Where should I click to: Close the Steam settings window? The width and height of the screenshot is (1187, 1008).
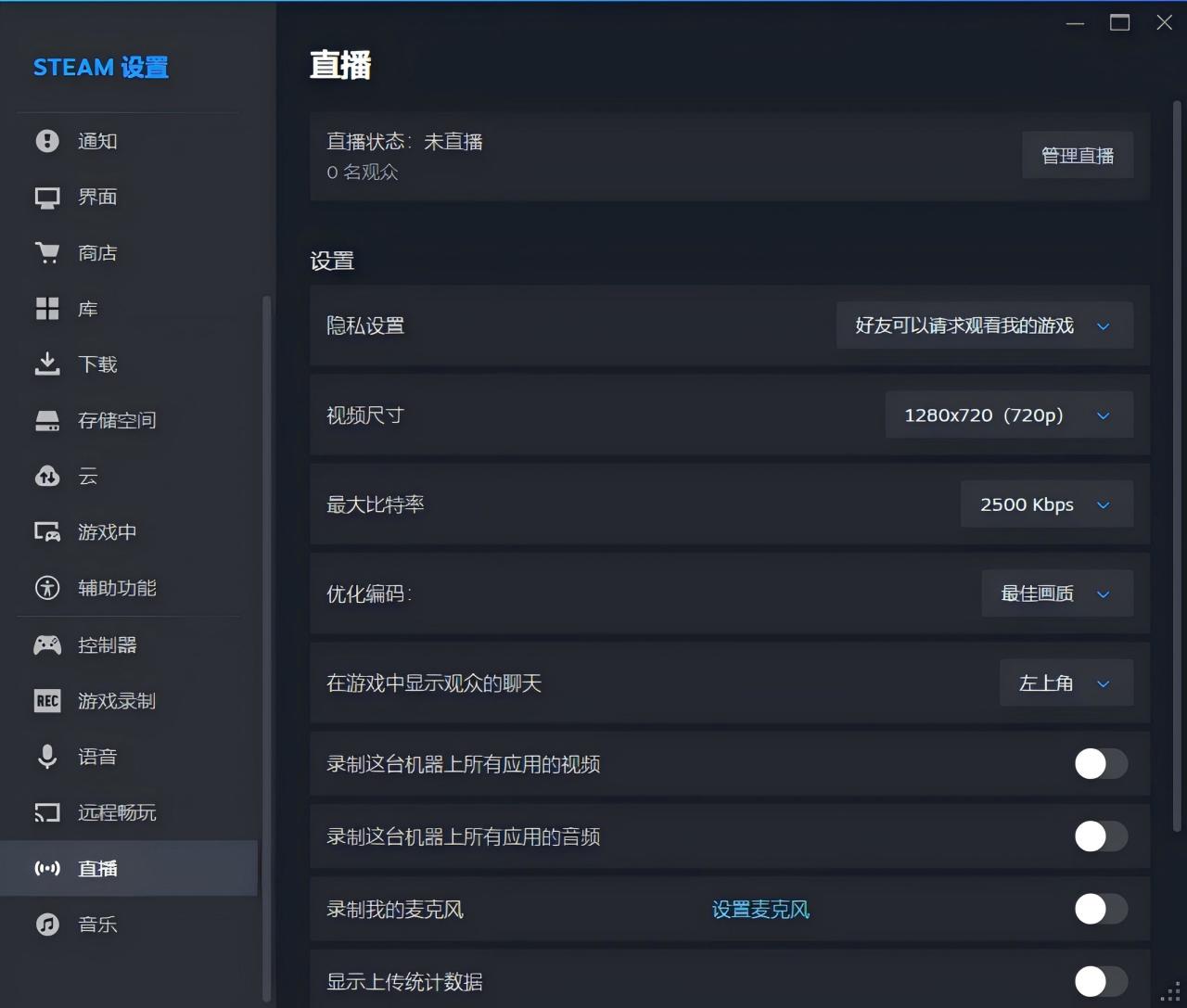tap(1165, 23)
